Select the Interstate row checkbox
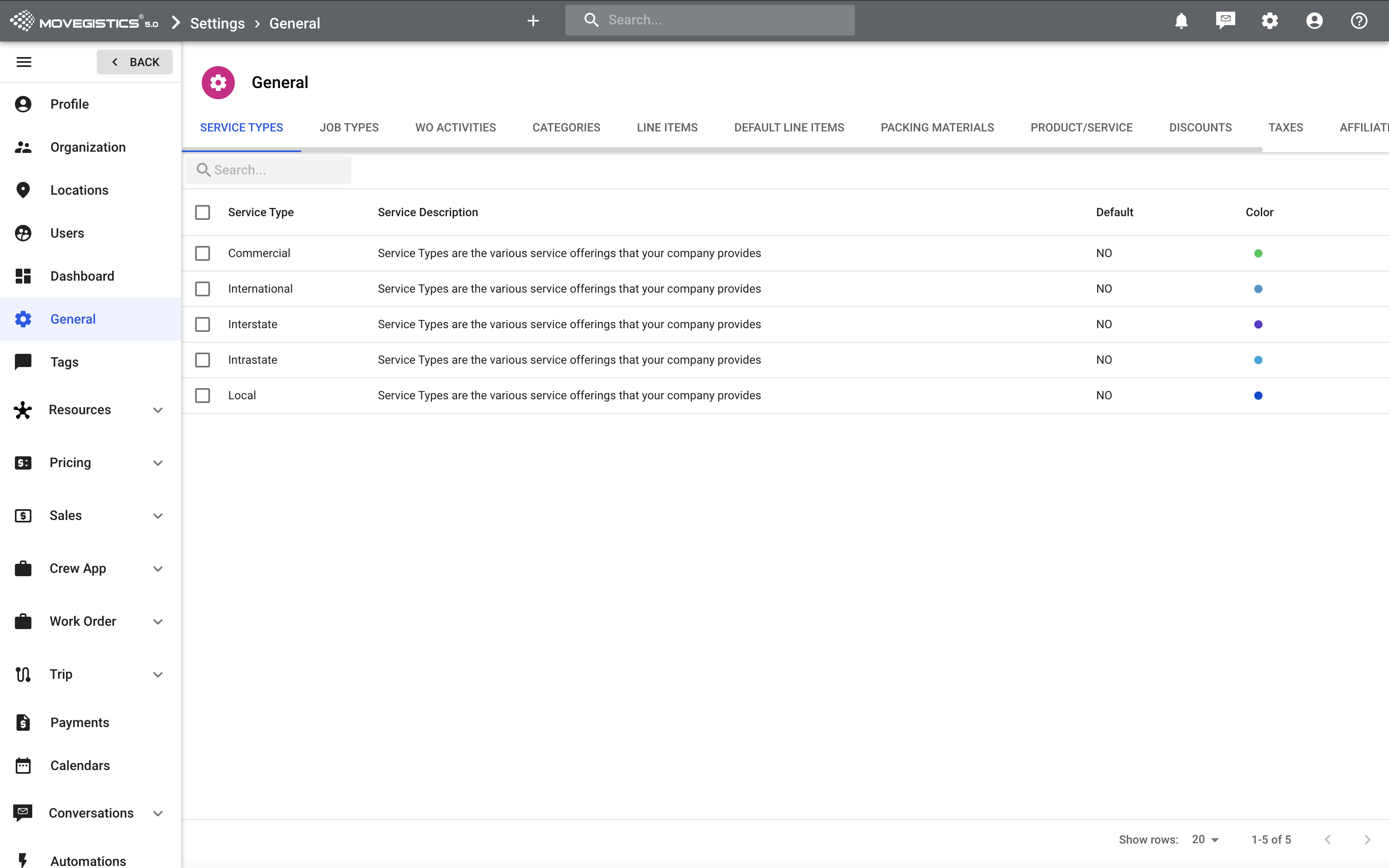1389x868 pixels. pyautogui.click(x=203, y=324)
